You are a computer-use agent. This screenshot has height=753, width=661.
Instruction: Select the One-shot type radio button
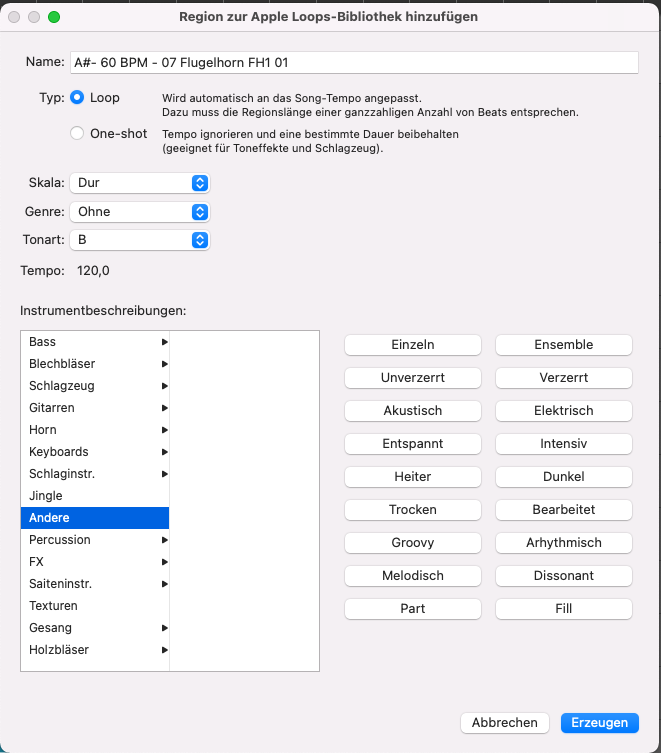click(x=77, y=133)
